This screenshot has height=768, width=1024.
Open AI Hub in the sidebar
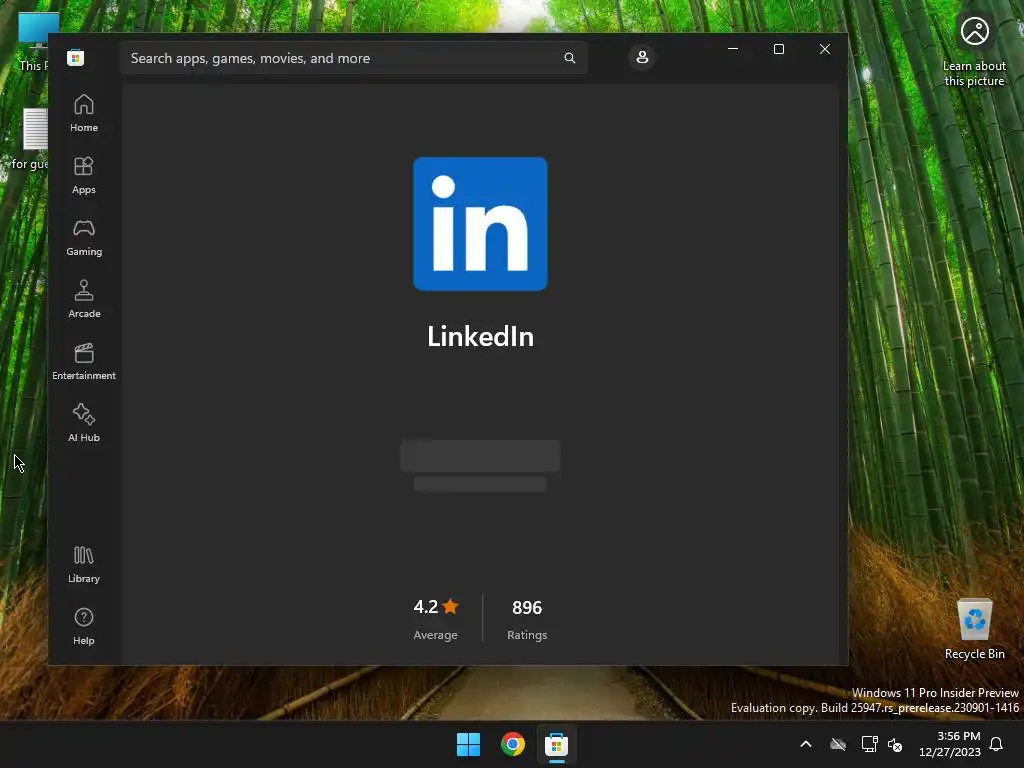tap(84, 423)
